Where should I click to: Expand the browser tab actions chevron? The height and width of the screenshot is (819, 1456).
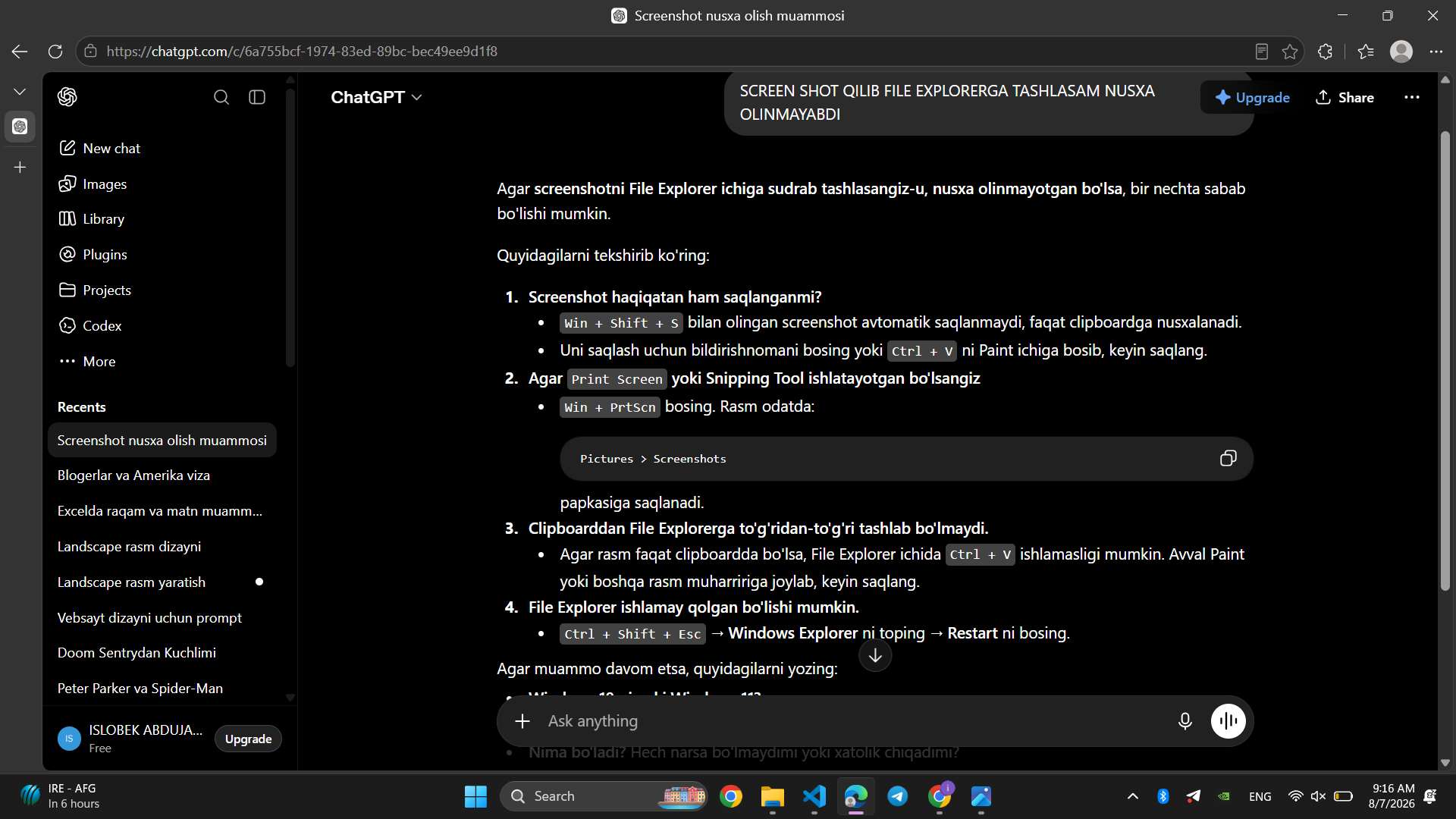pos(20,92)
